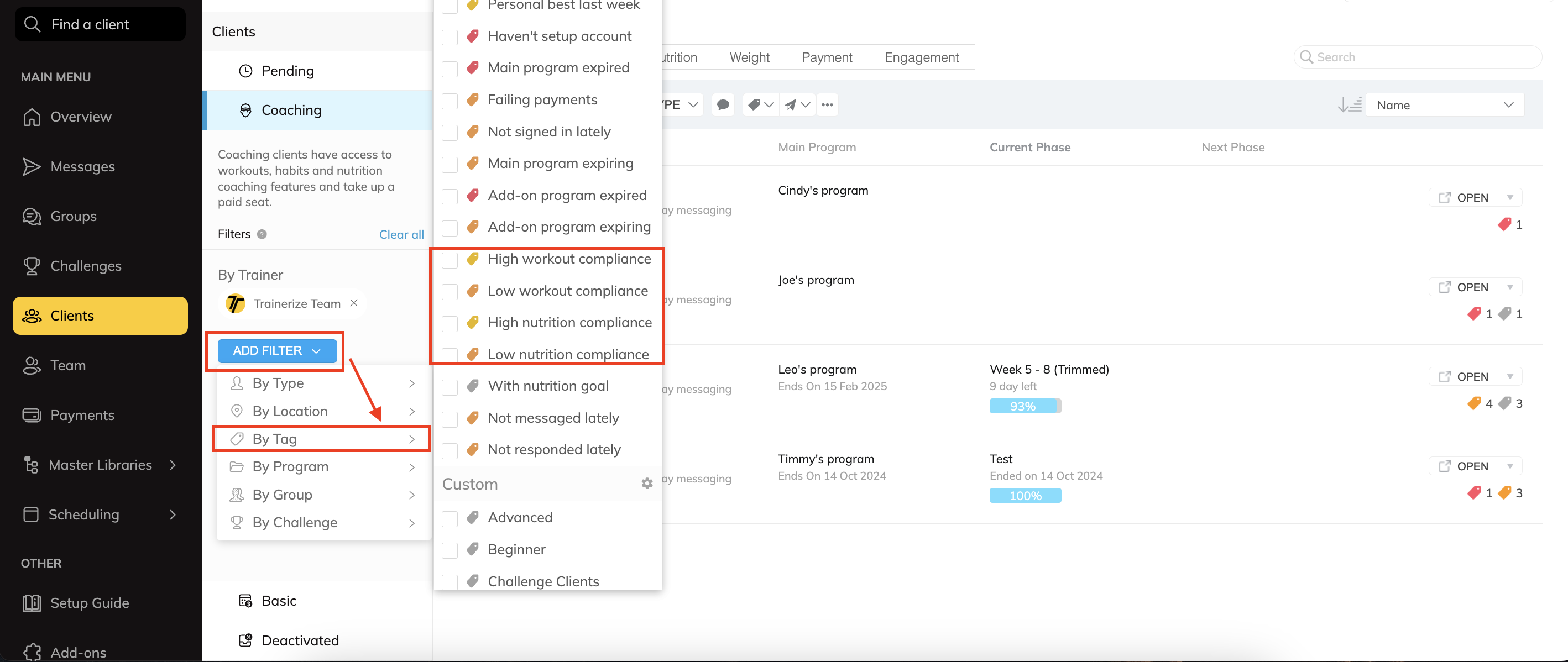Screen dimensions: 1568x662
Task: Check the Advanced custom tag
Action: (450, 518)
